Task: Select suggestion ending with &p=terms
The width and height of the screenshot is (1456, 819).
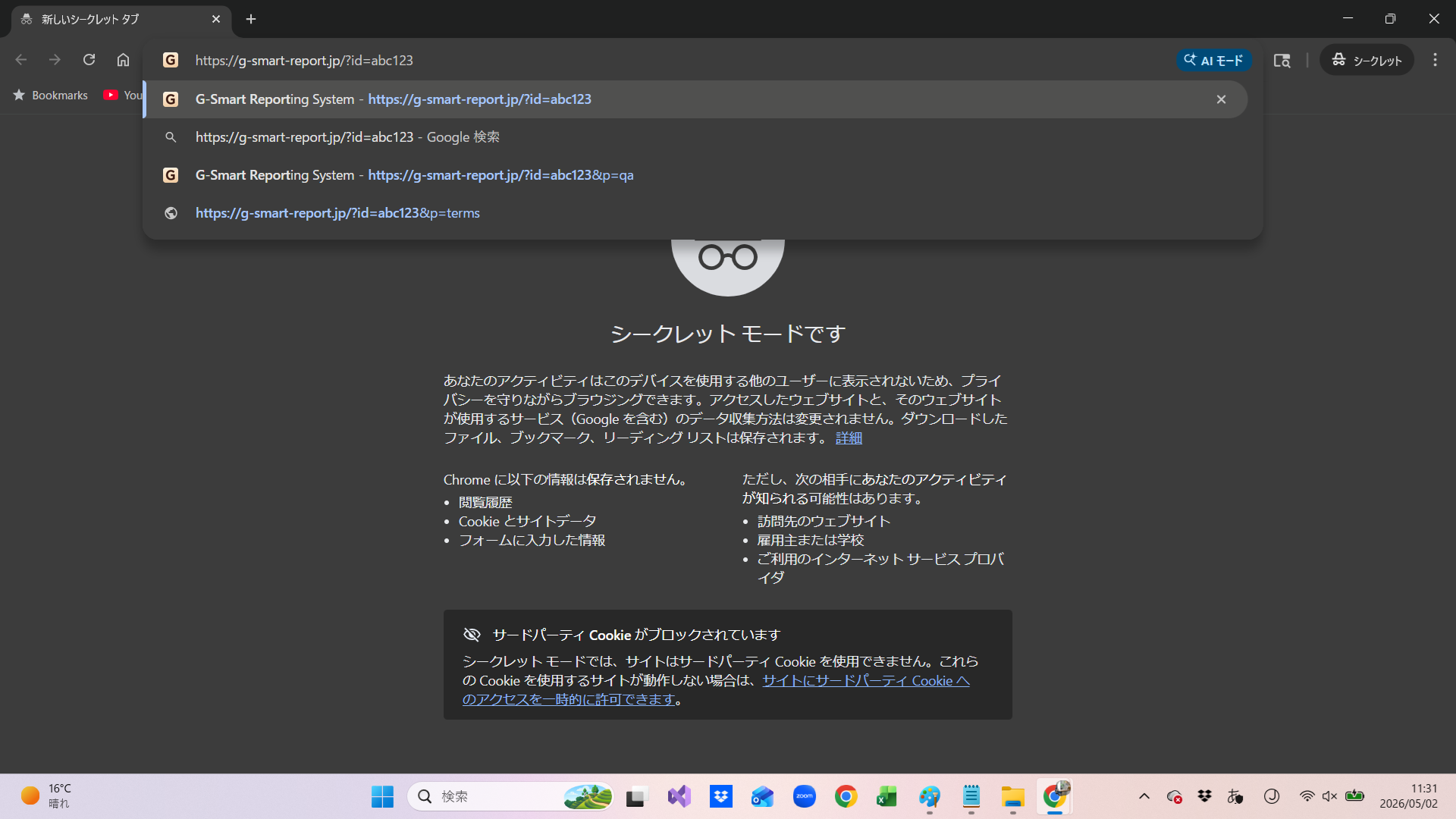Action: (695, 213)
